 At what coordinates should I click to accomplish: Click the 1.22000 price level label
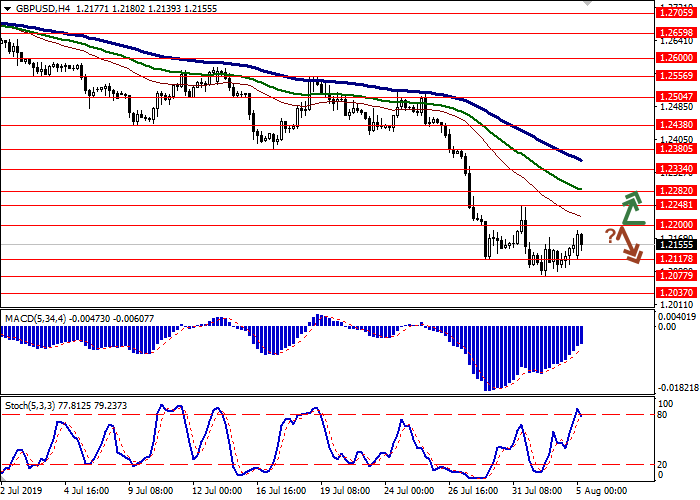(x=677, y=225)
